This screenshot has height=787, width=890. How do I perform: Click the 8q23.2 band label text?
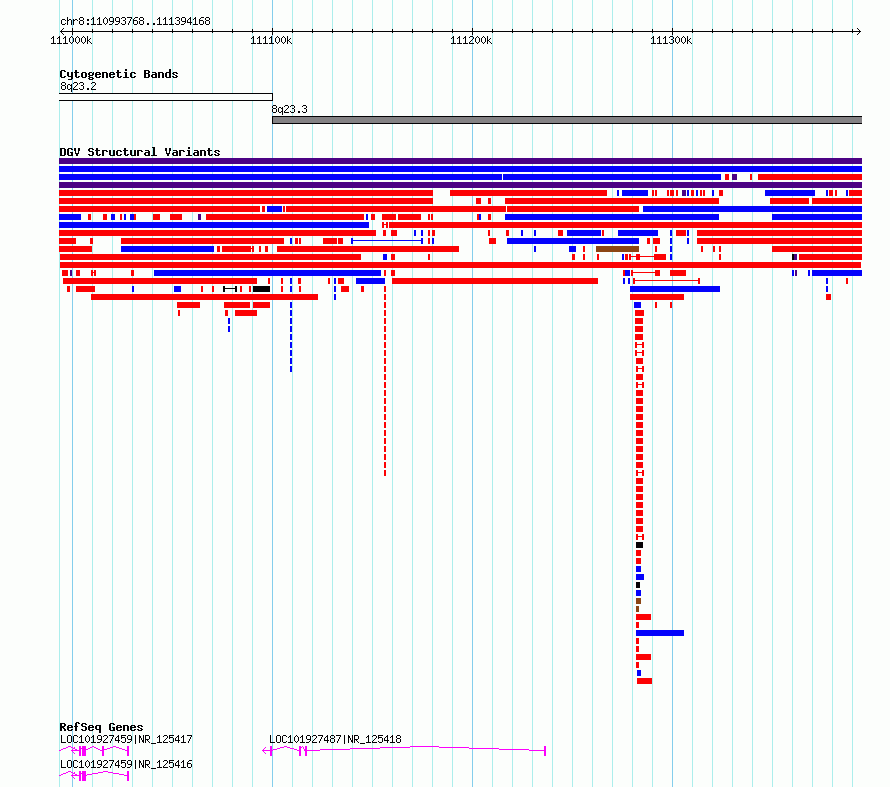78,86
